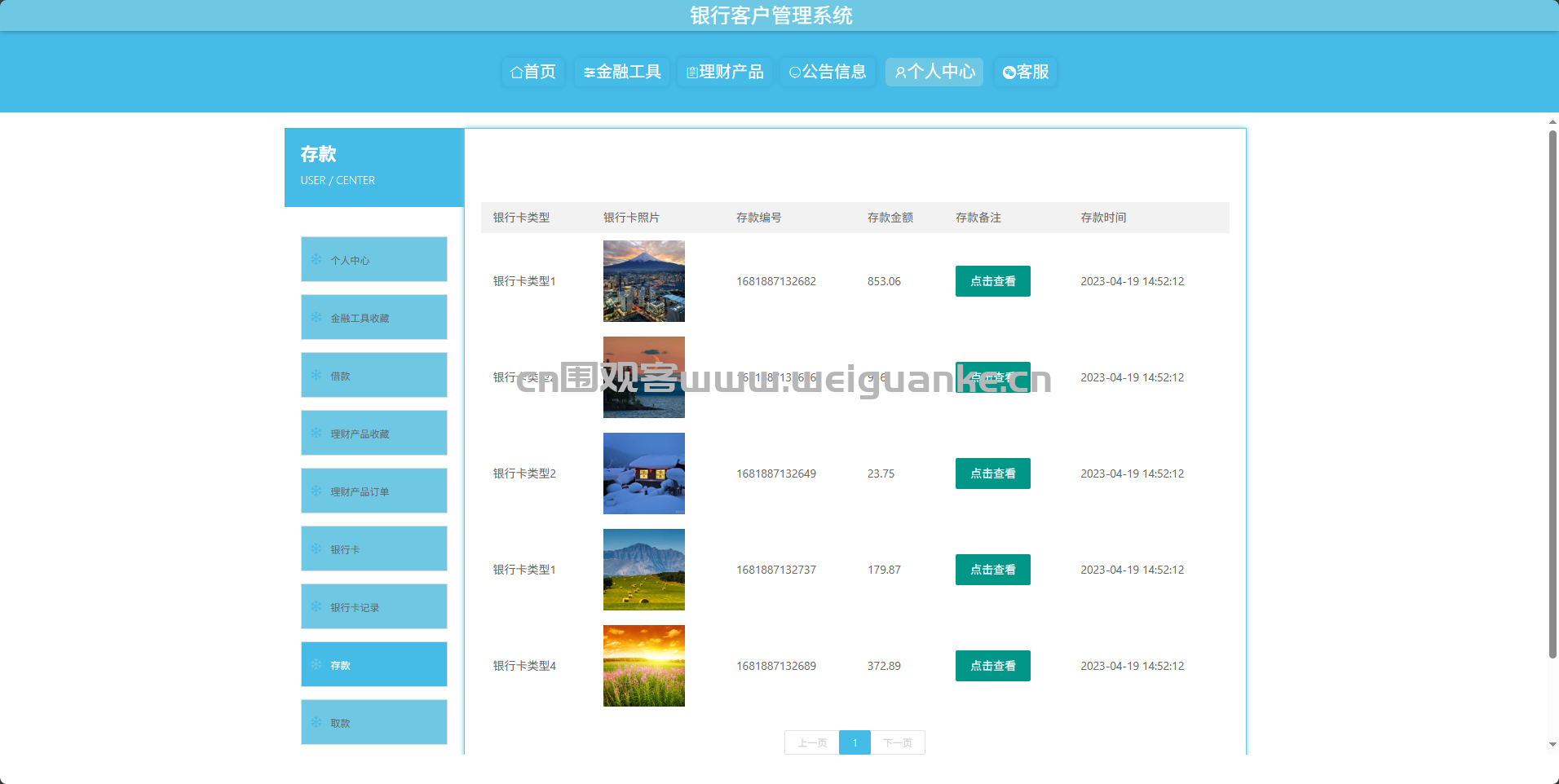Select 银行卡记录 in the sidebar

tap(374, 606)
